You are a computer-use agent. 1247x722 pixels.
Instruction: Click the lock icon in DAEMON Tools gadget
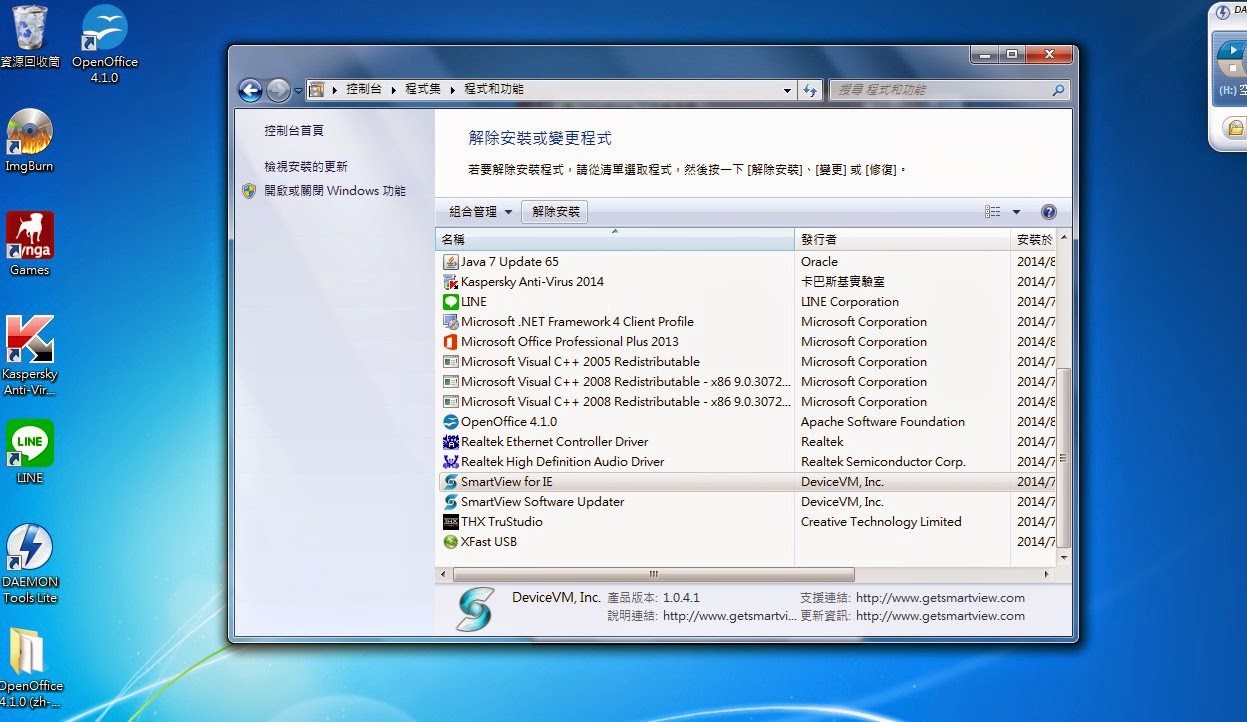point(1236,128)
